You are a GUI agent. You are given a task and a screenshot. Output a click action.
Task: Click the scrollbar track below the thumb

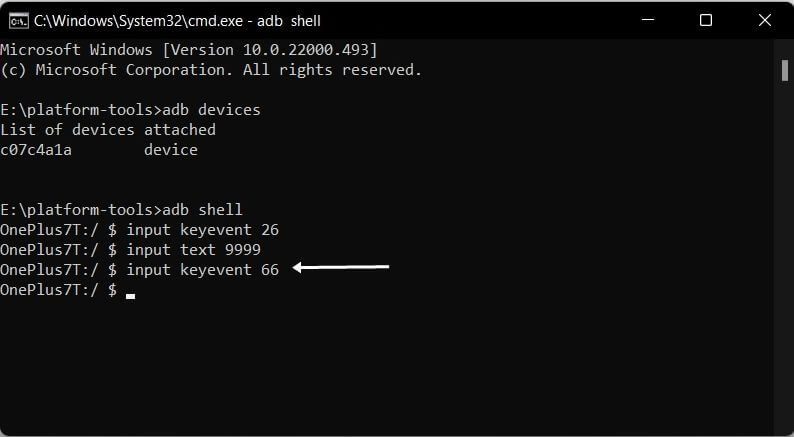785,250
